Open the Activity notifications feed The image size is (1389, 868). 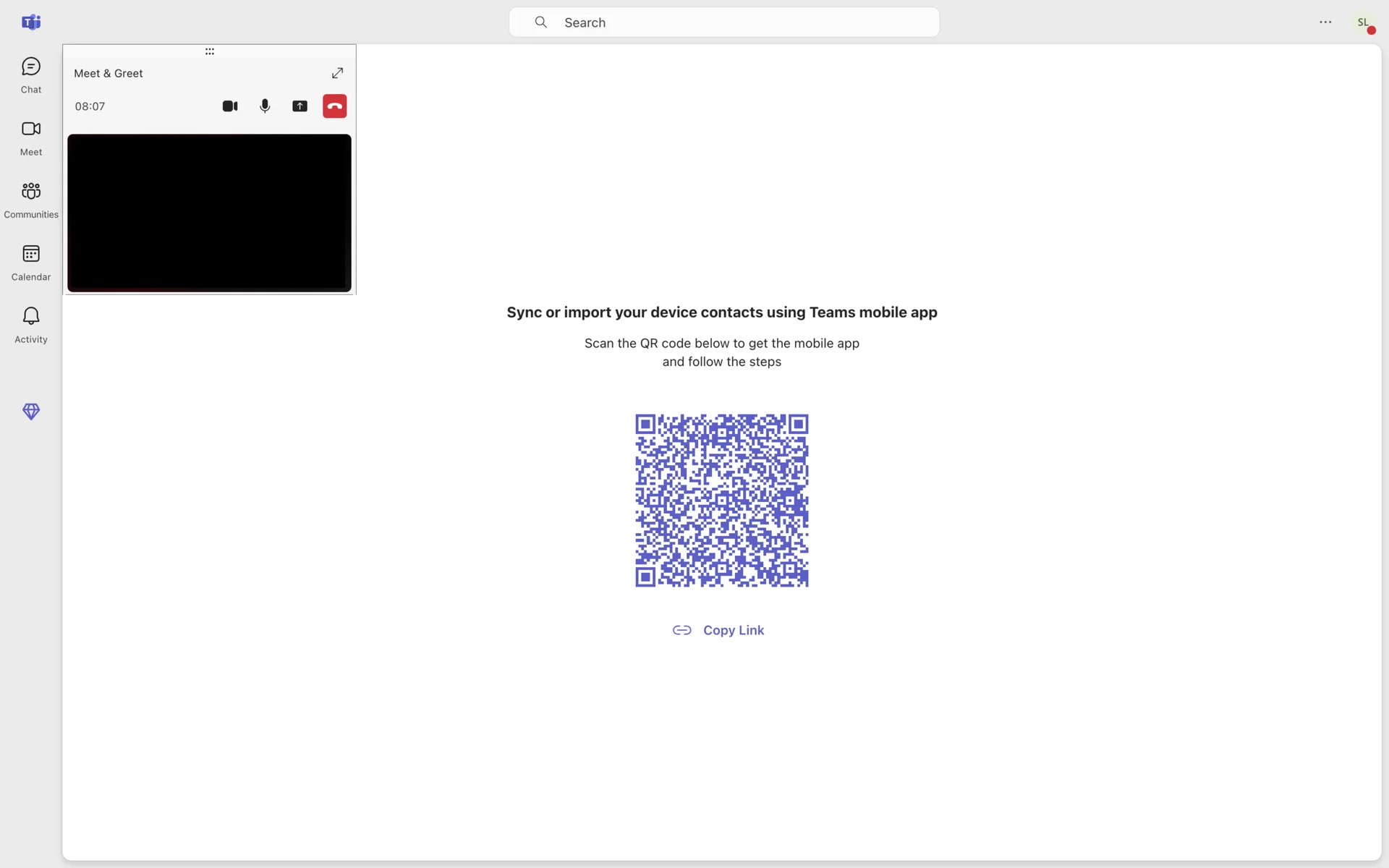tap(31, 324)
